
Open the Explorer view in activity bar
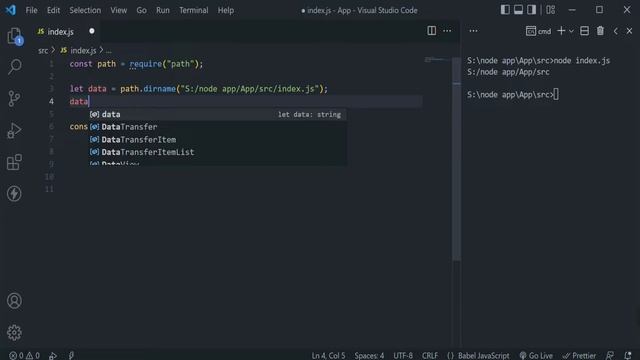pyautogui.click(x=14, y=36)
